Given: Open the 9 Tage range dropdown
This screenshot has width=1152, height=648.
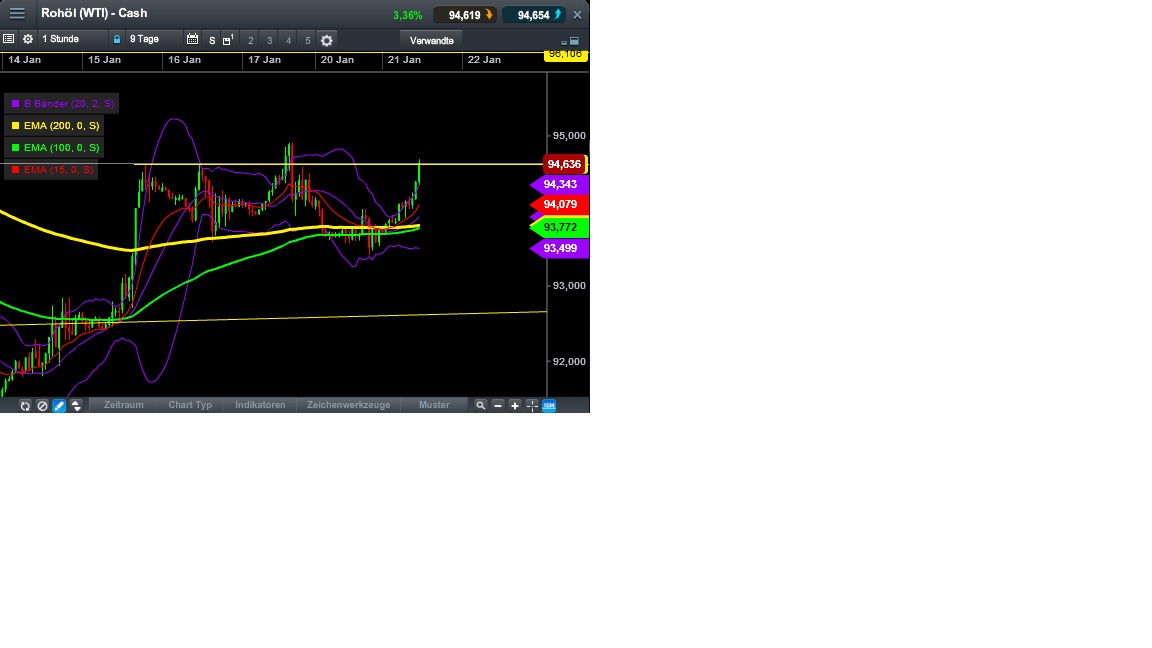Looking at the screenshot, I should pos(145,40).
